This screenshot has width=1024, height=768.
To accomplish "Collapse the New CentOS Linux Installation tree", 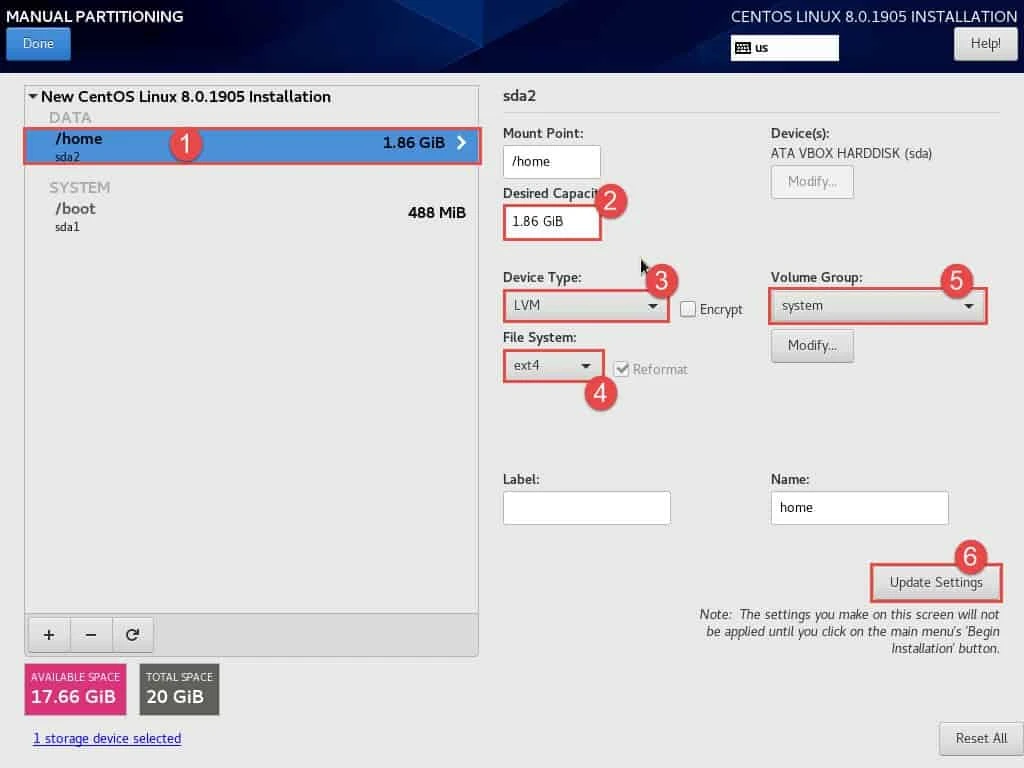I will point(33,96).
